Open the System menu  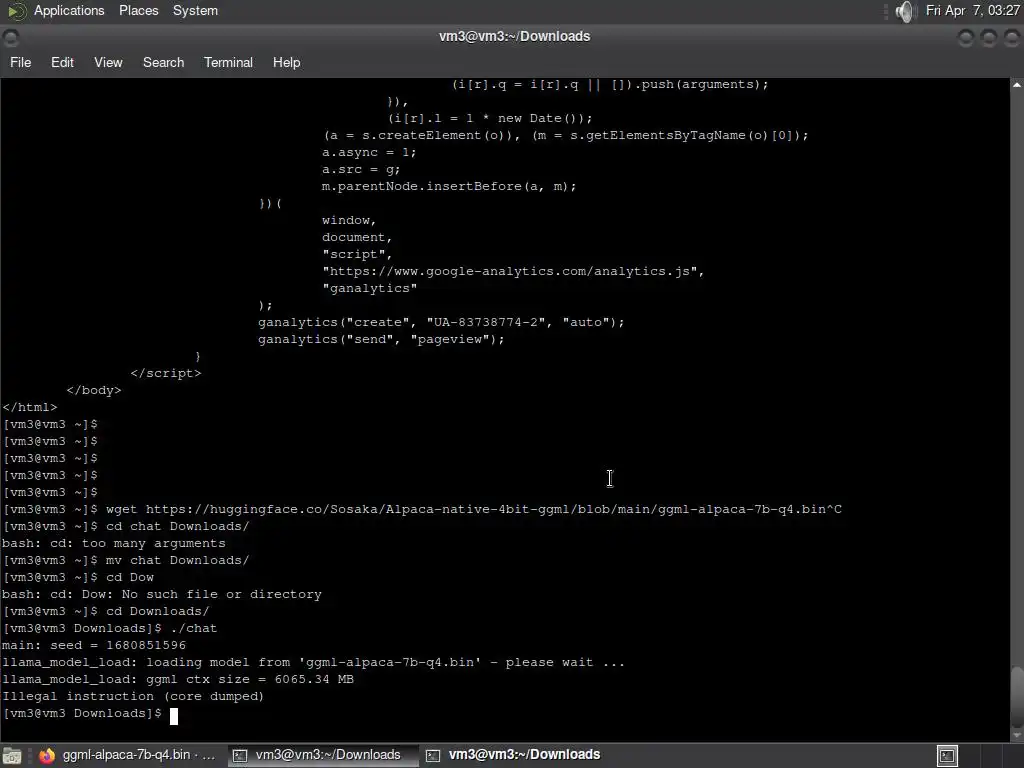[195, 10]
